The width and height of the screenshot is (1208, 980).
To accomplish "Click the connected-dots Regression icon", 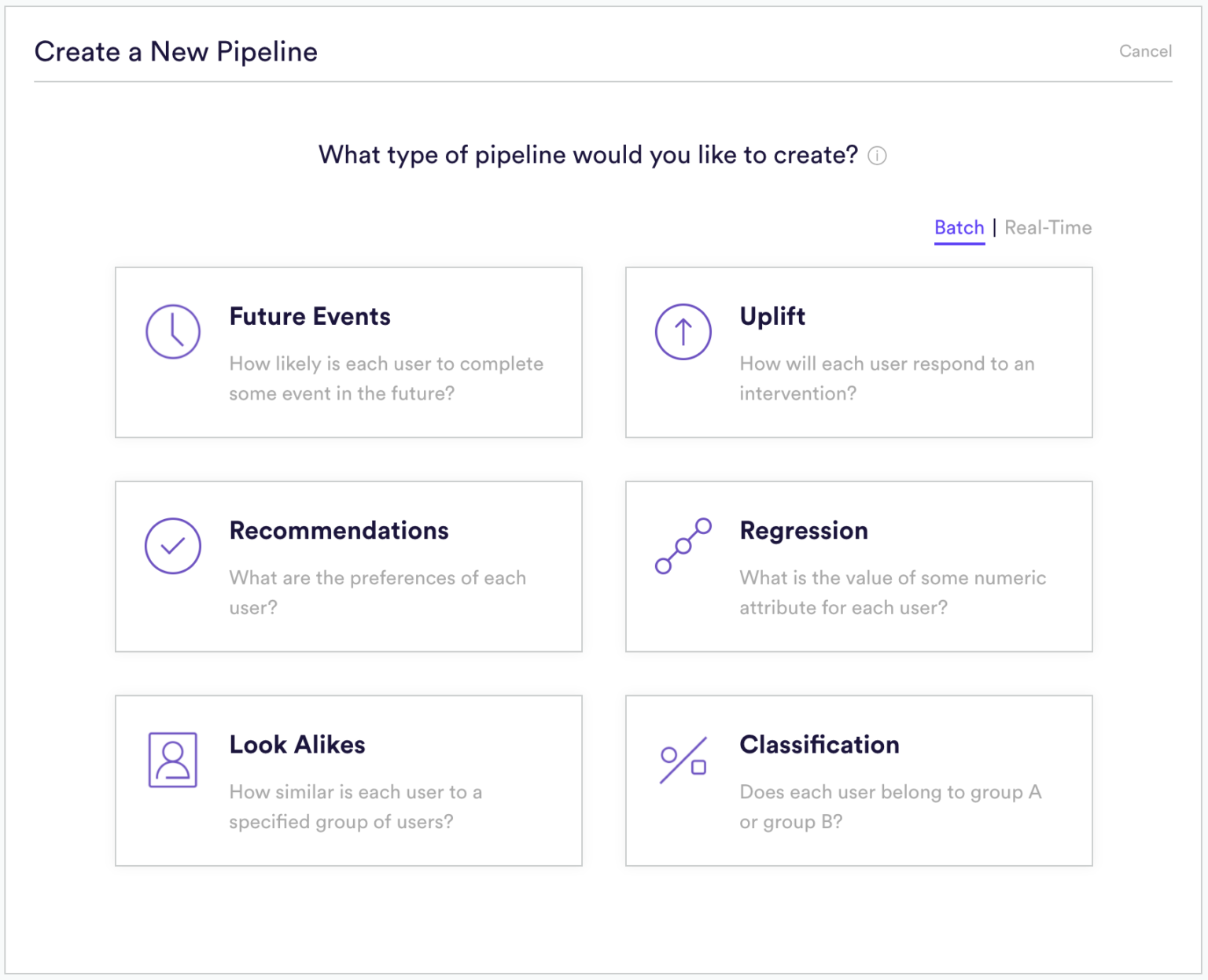I will 683,546.
